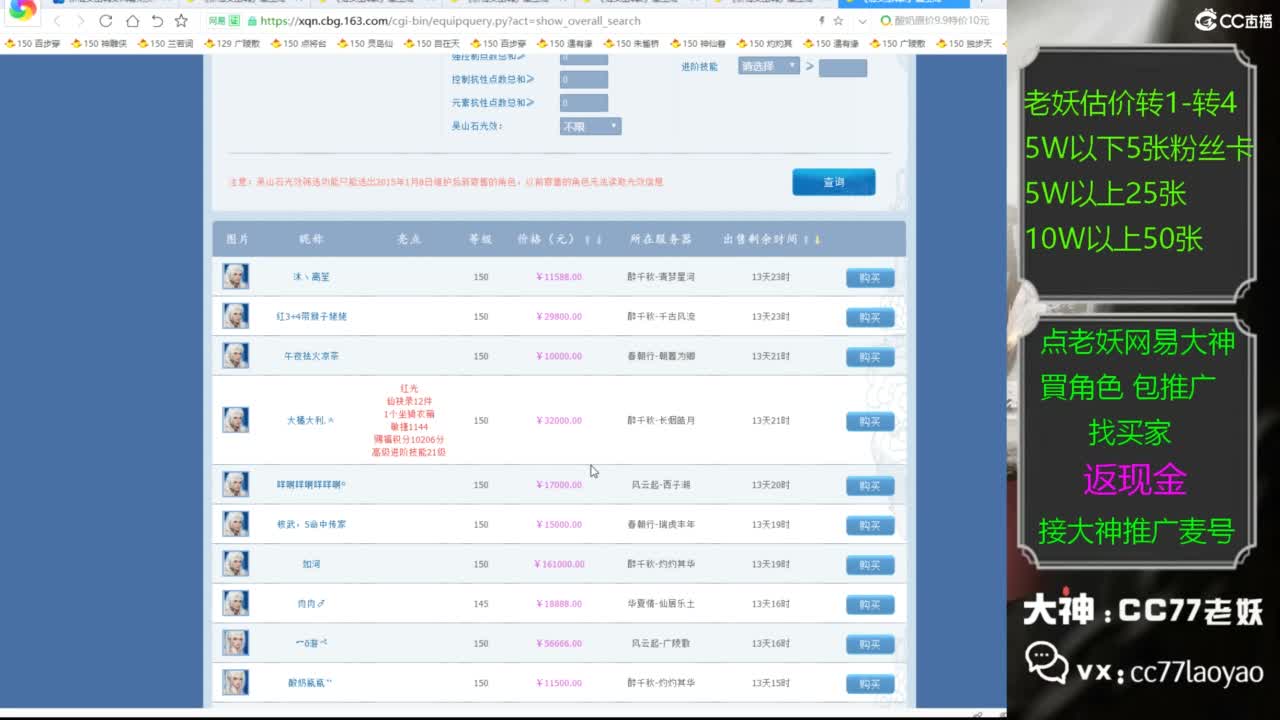Click 购买 for the ¥161000.00 listing
The width and height of the screenshot is (1280, 720).
[x=869, y=565]
